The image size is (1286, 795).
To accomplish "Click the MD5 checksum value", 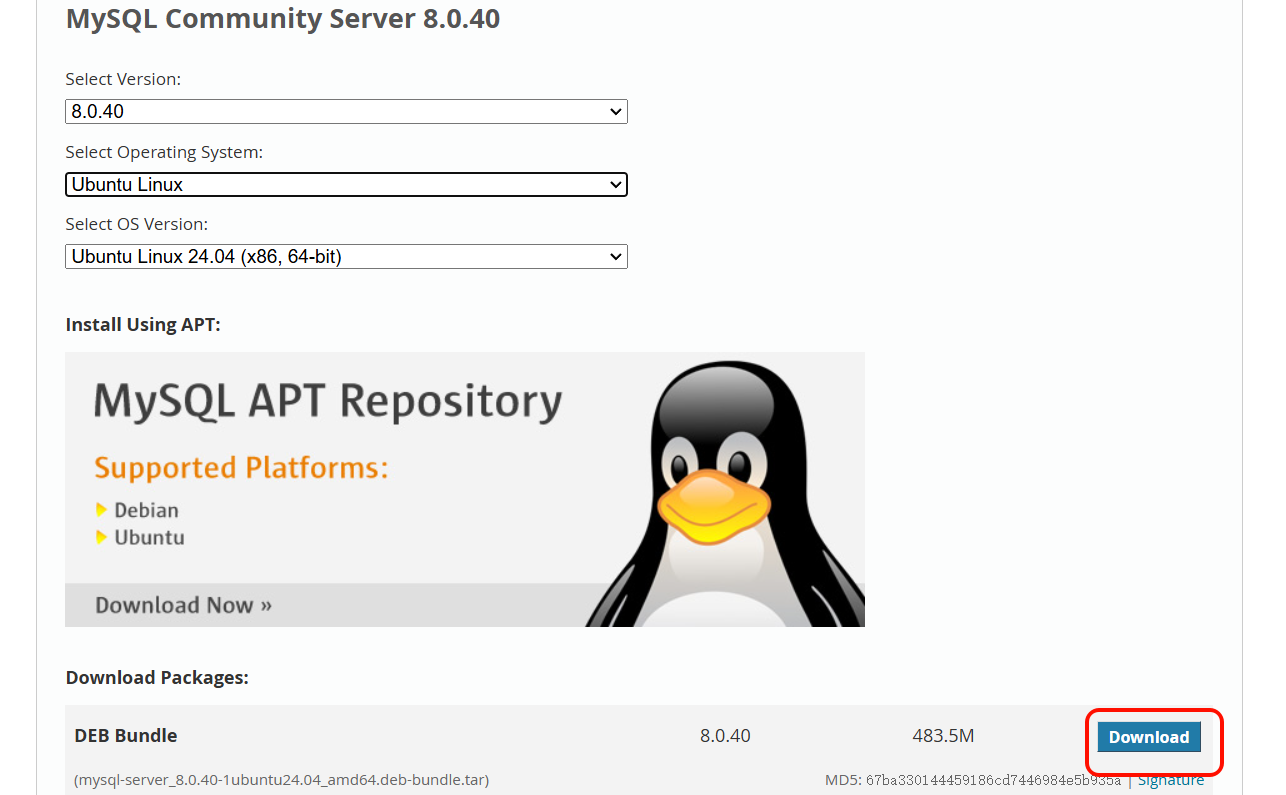I will 993,780.
